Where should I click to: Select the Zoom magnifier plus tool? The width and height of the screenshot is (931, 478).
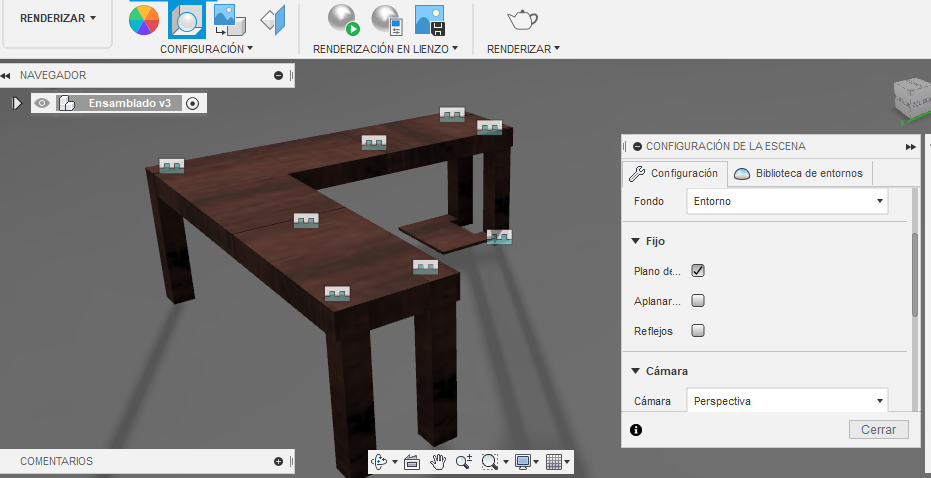(464, 461)
